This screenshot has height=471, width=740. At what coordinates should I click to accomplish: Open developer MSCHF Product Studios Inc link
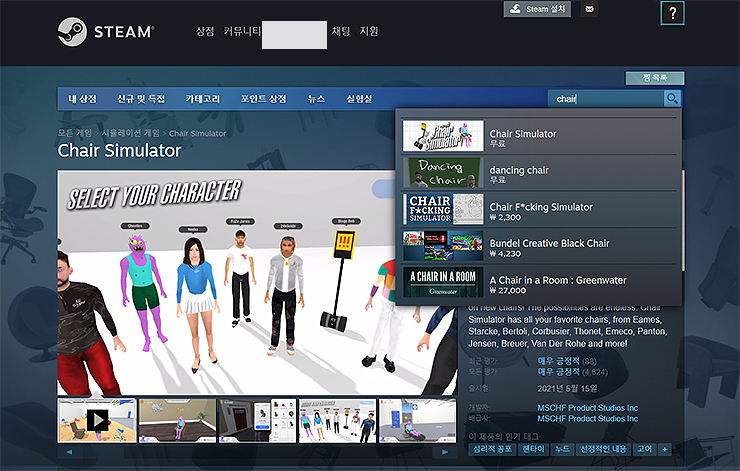pos(588,408)
